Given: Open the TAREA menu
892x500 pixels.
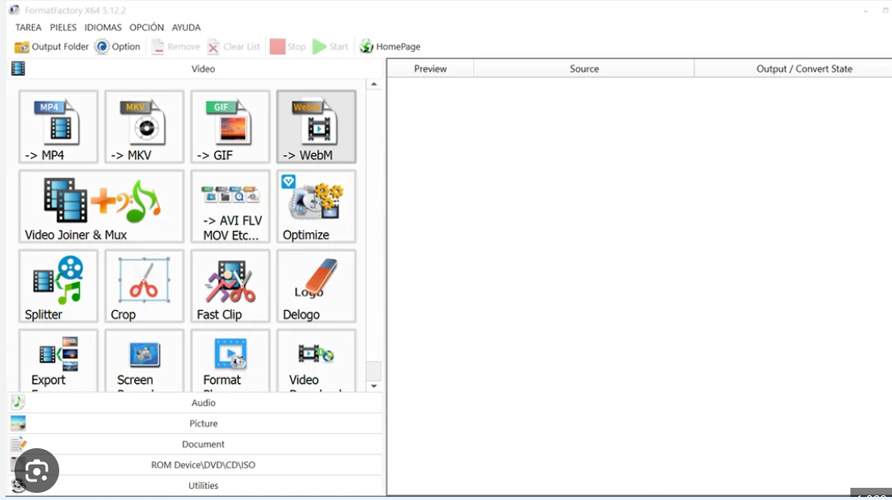Looking at the screenshot, I should click(x=28, y=27).
